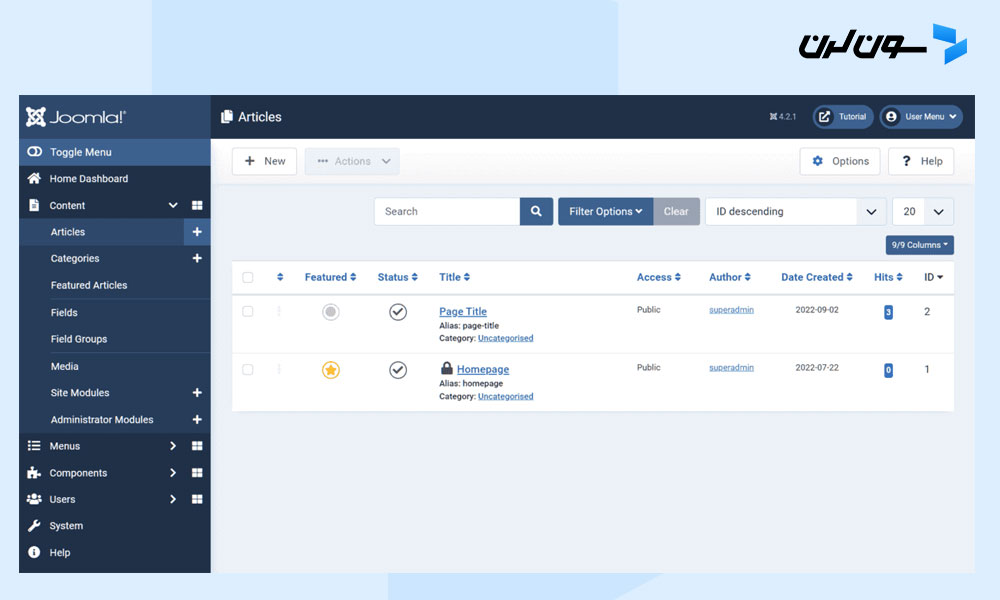Open the Tutorial link button

tap(842, 117)
